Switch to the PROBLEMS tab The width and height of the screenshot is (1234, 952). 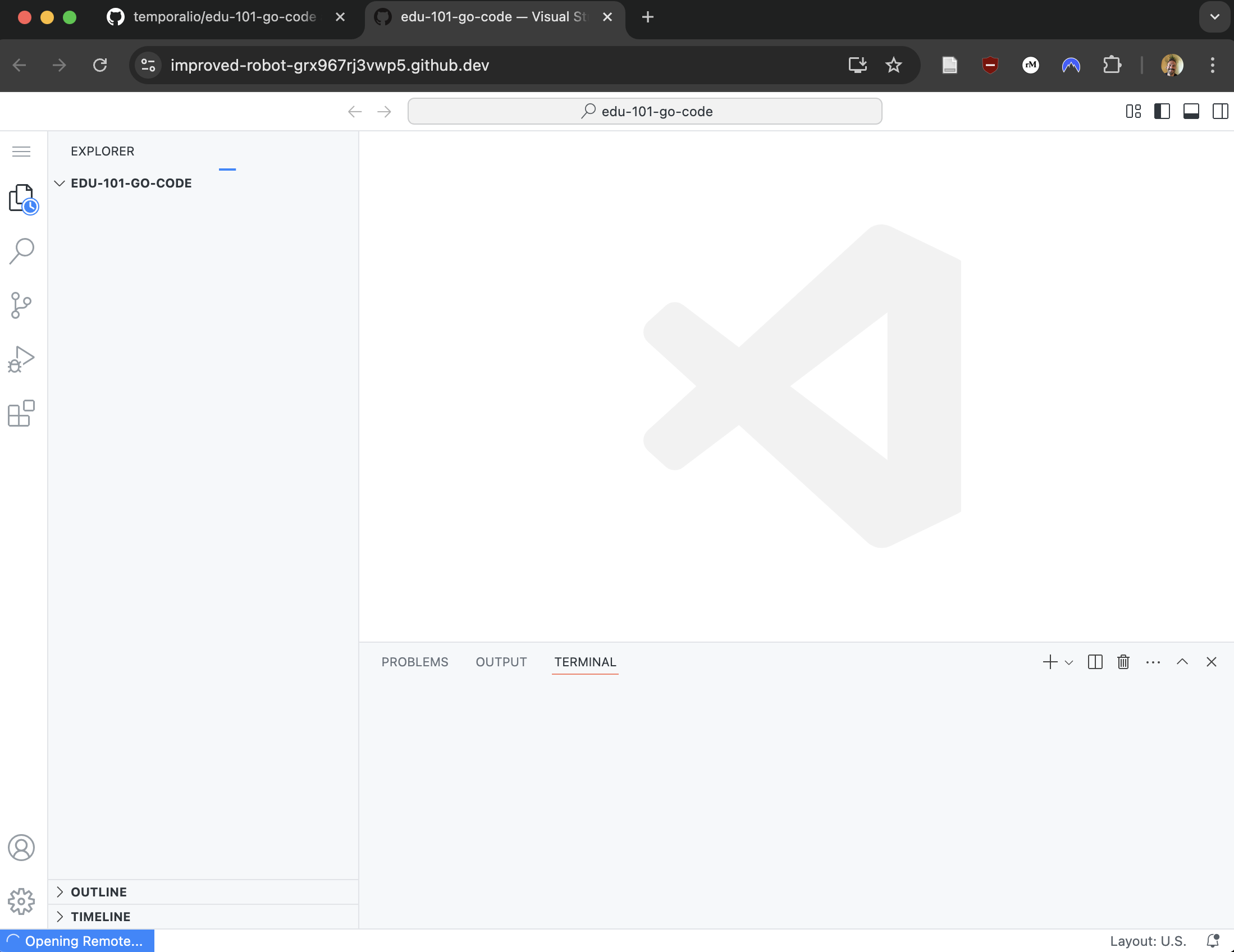[415, 662]
